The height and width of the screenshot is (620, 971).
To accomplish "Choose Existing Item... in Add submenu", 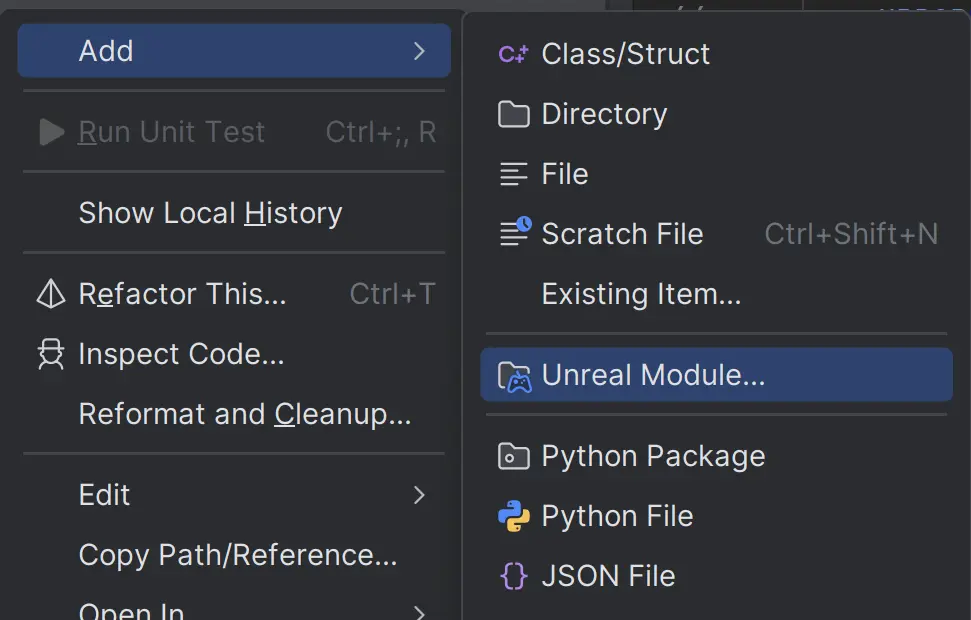I will tap(641, 294).
